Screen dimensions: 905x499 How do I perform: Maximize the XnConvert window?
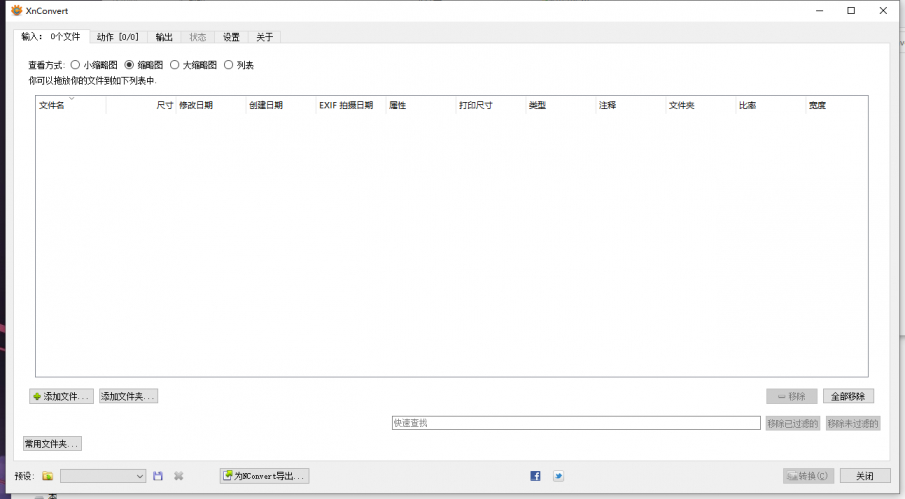[x=851, y=10]
